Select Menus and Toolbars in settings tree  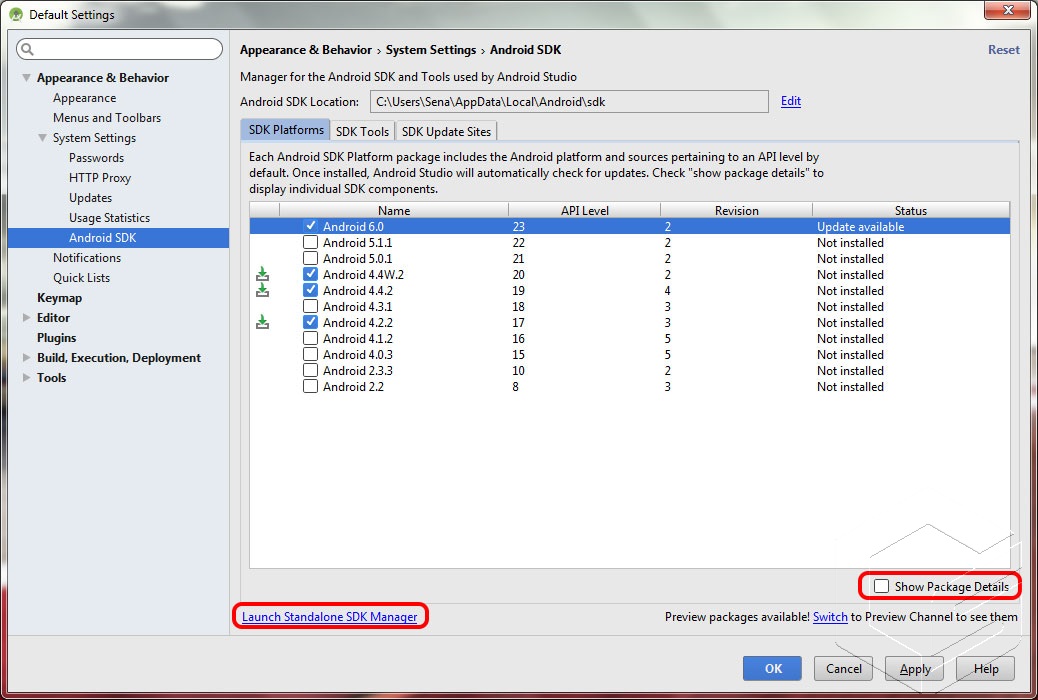[x=107, y=118]
